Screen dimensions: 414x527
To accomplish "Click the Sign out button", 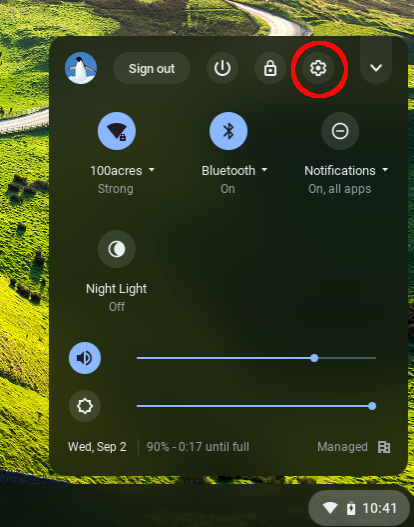I will point(152,68).
